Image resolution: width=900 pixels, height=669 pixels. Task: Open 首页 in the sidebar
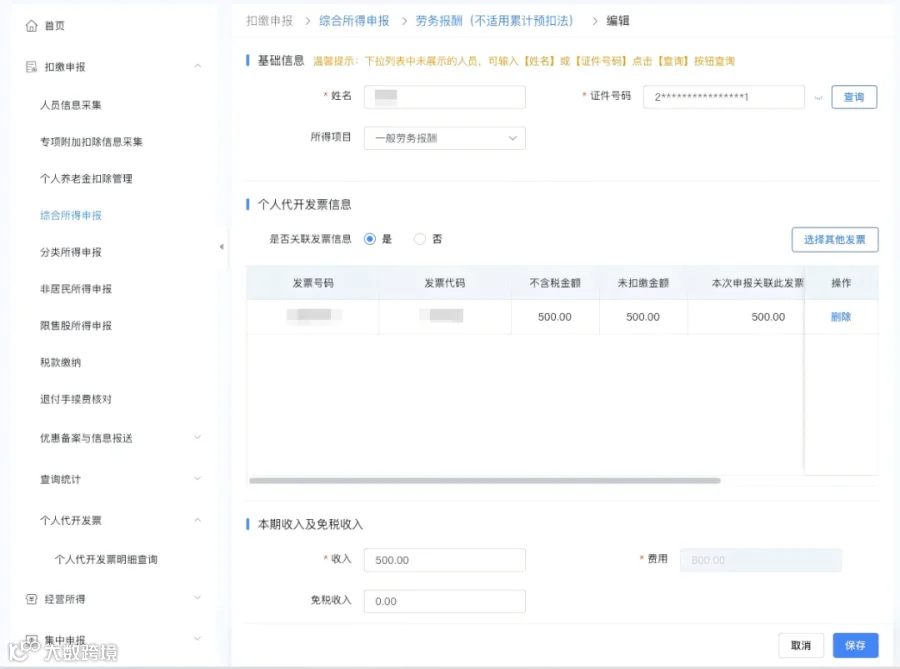55,26
